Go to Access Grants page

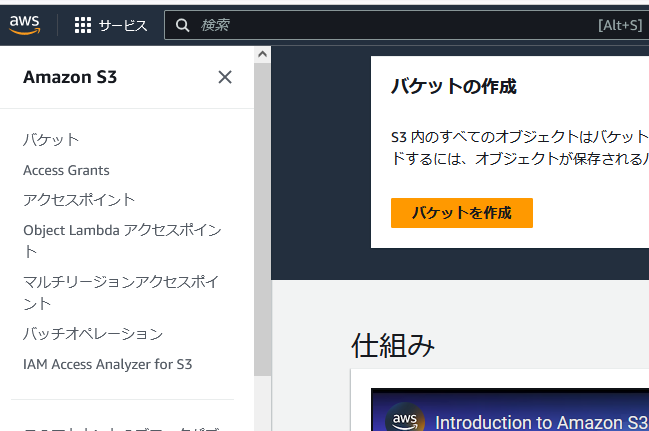pyautogui.click(x=66, y=170)
